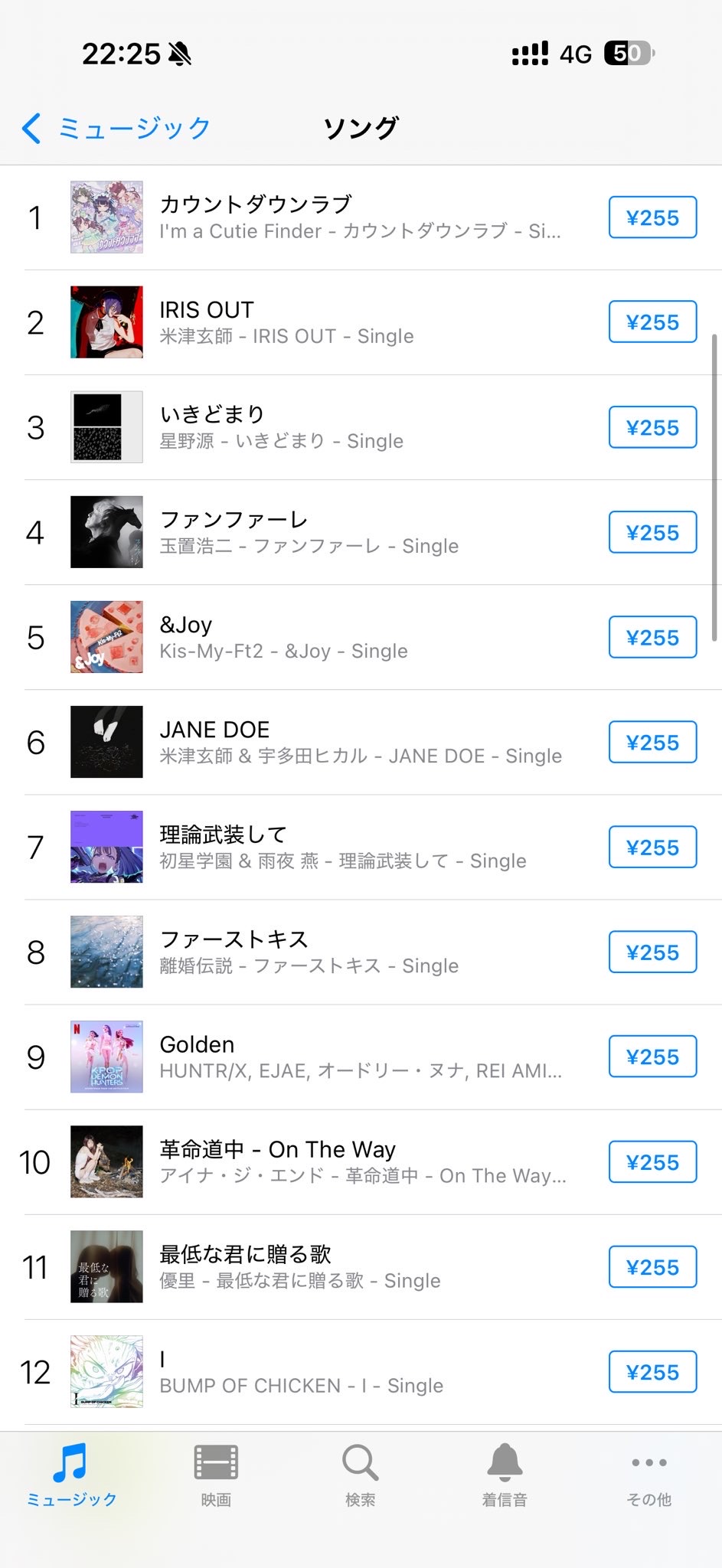The image size is (722, 1568).
Task: Purchase ファンファーレ with its ¥255 button
Action: [652, 532]
